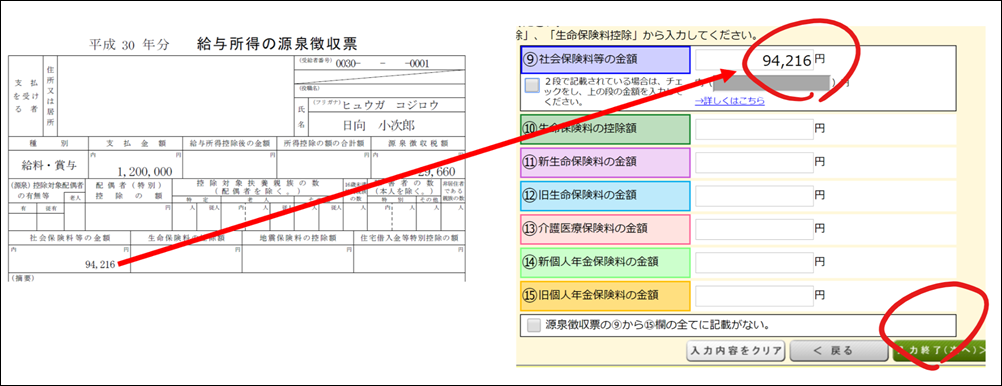Click the 94,216 value on the 源泉徴収票
Screen dimensions: 1002x386
point(100,264)
